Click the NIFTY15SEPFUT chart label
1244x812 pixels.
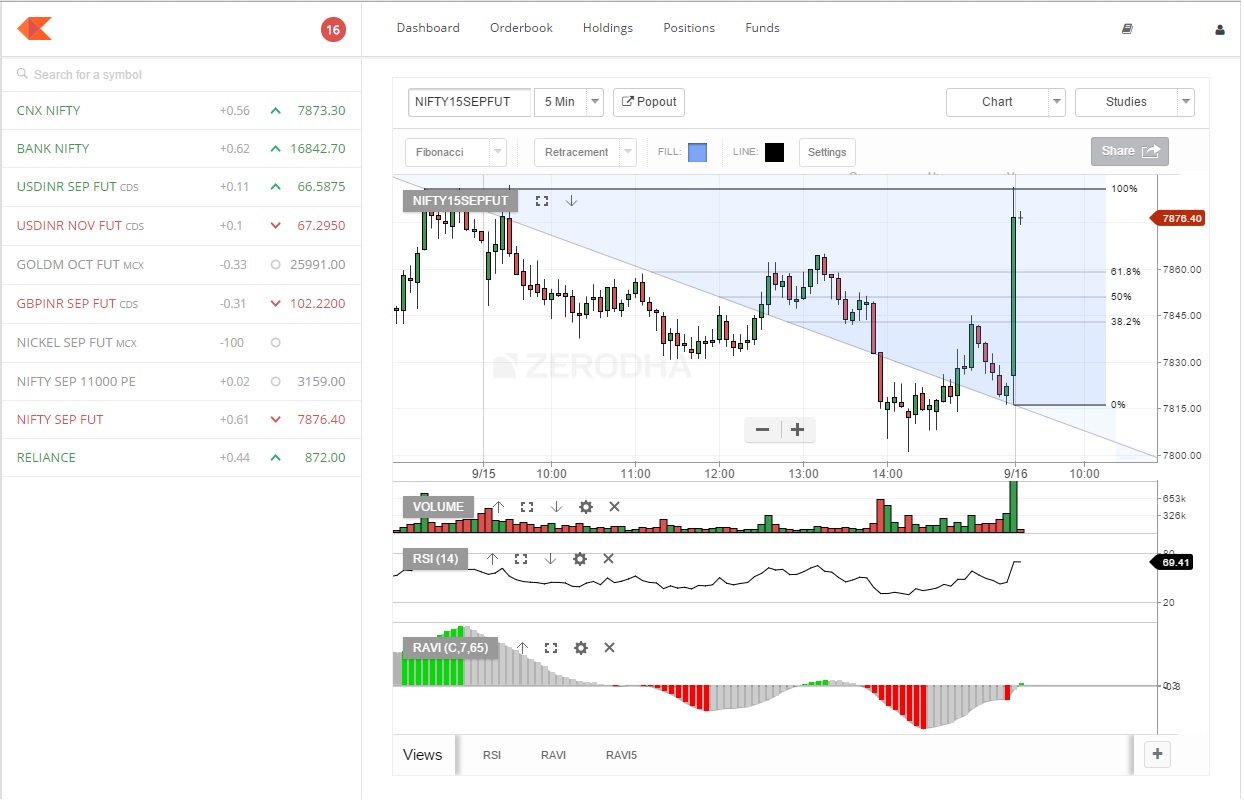460,201
